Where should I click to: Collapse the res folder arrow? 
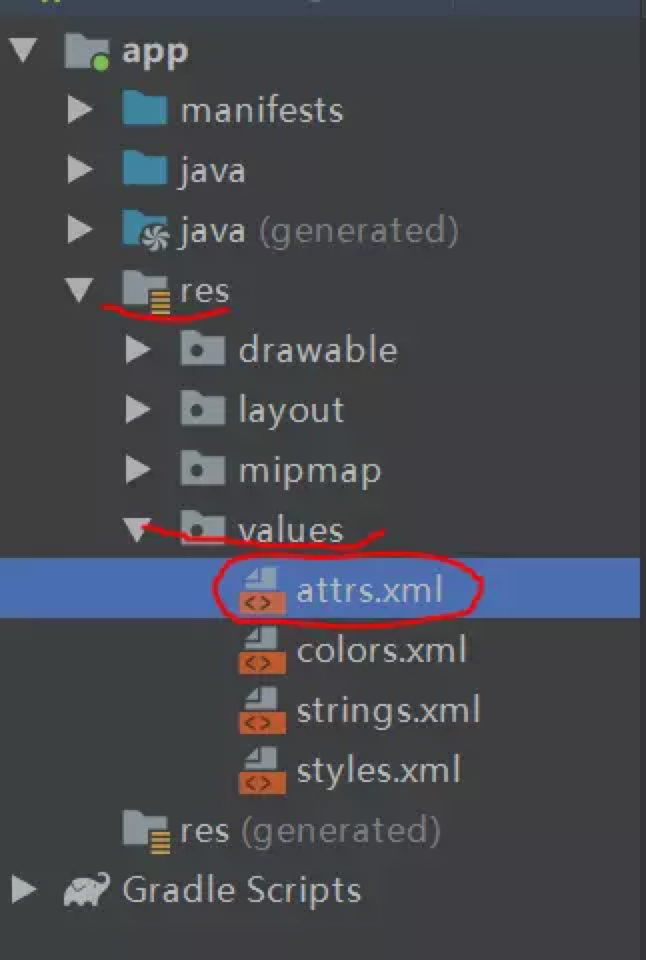(x=80, y=290)
